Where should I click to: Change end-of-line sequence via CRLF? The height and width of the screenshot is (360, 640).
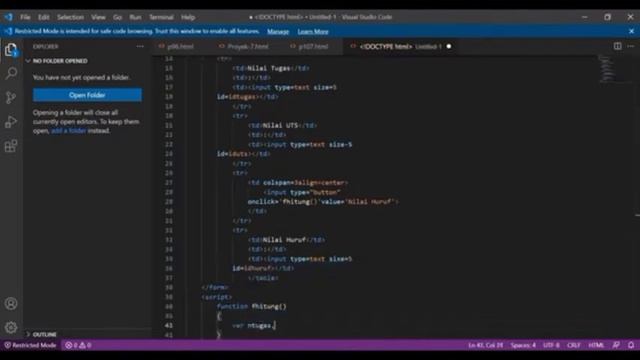point(573,345)
